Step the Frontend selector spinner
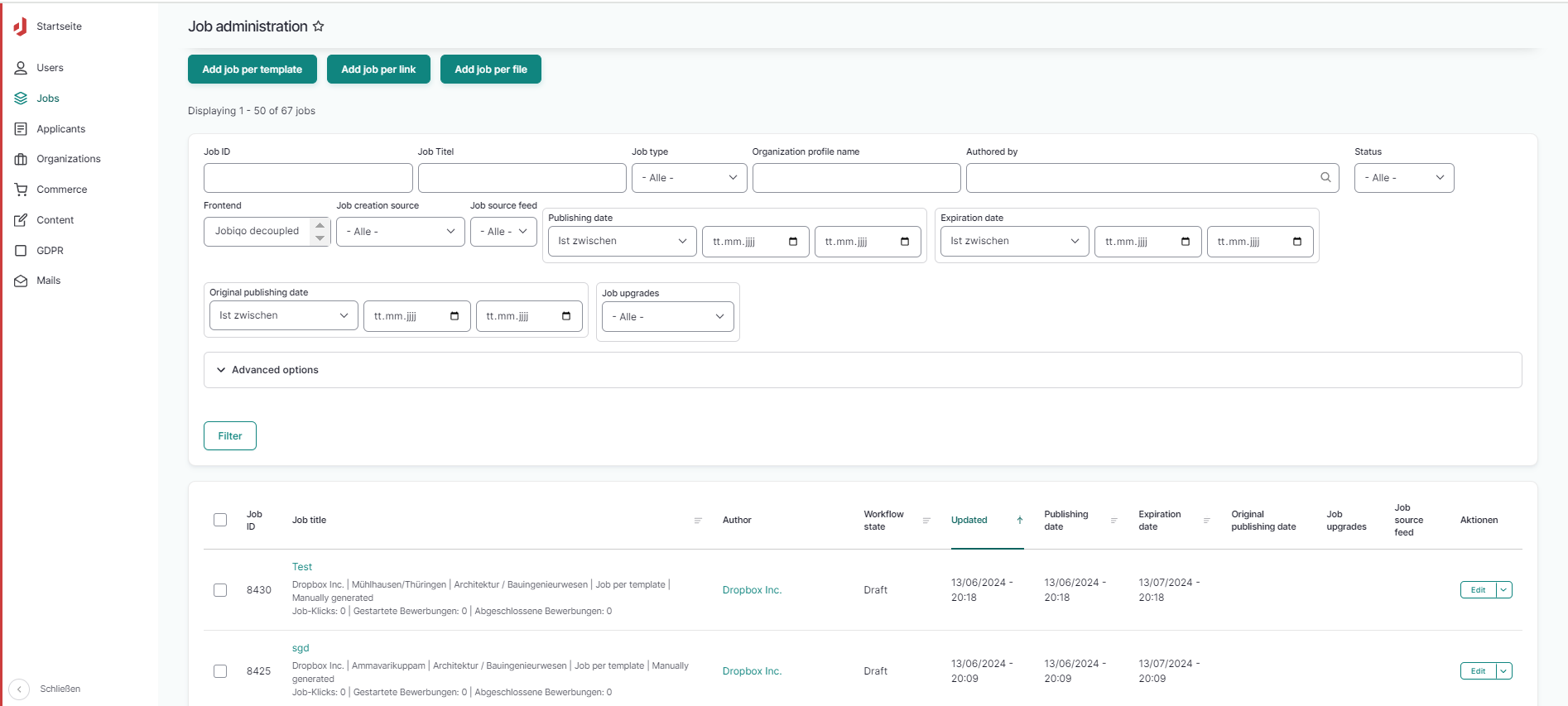The width and height of the screenshot is (1568, 706). click(x=320, y=232)
